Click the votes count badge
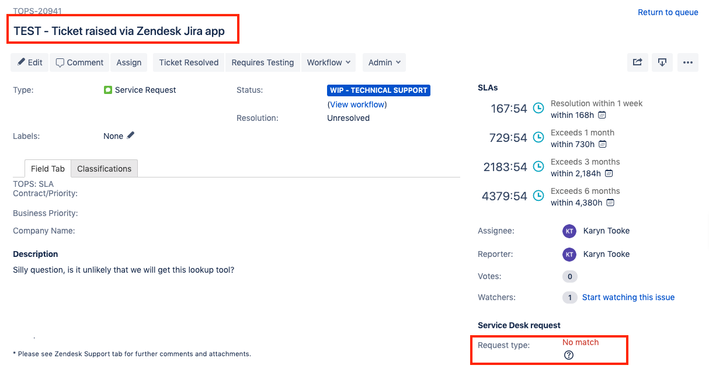This screenshot has height=369, width=709. click(x=570, y=276)
